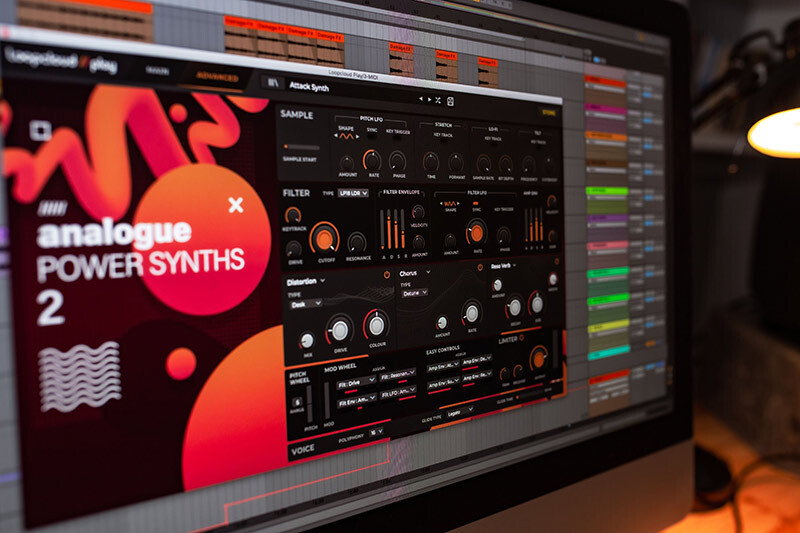Close the Analogue Power Synths artwork with X
The width and height of the screenshot is (800, 533).
(x=236, y=205)
